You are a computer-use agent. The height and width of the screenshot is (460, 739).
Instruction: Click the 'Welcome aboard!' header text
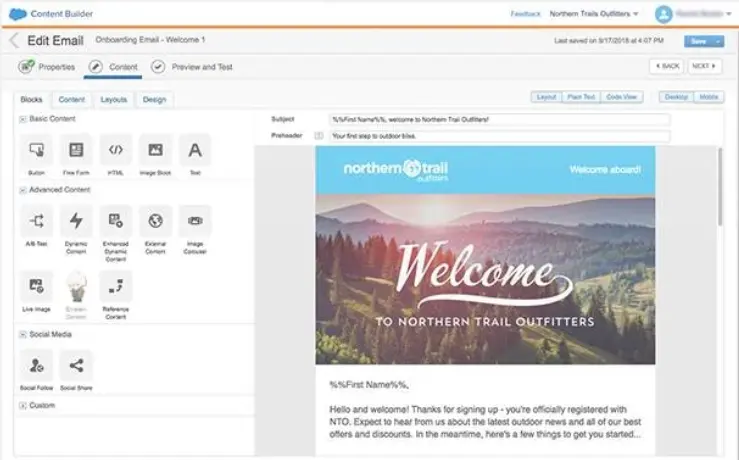605,170
